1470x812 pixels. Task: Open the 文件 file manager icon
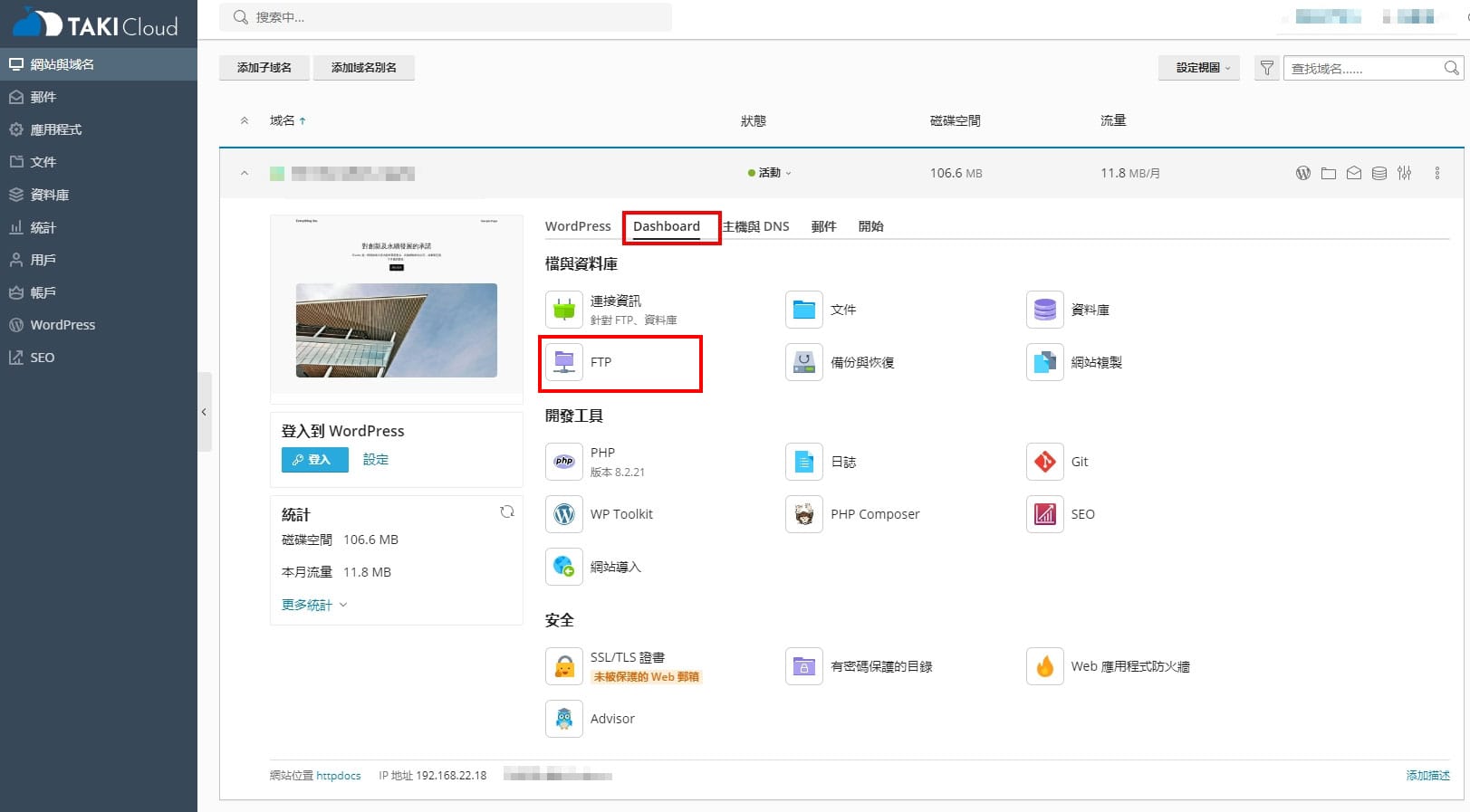(x=804, y=310)
